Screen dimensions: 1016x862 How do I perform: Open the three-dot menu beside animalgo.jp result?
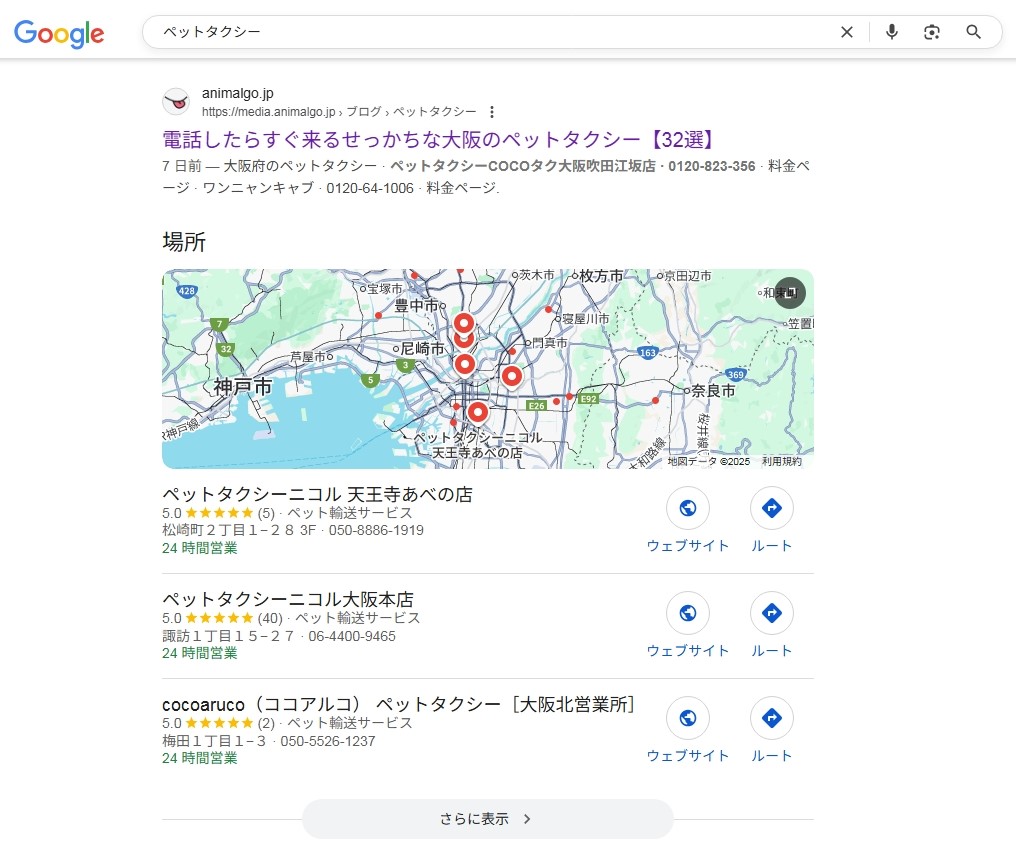click(492, 112)
